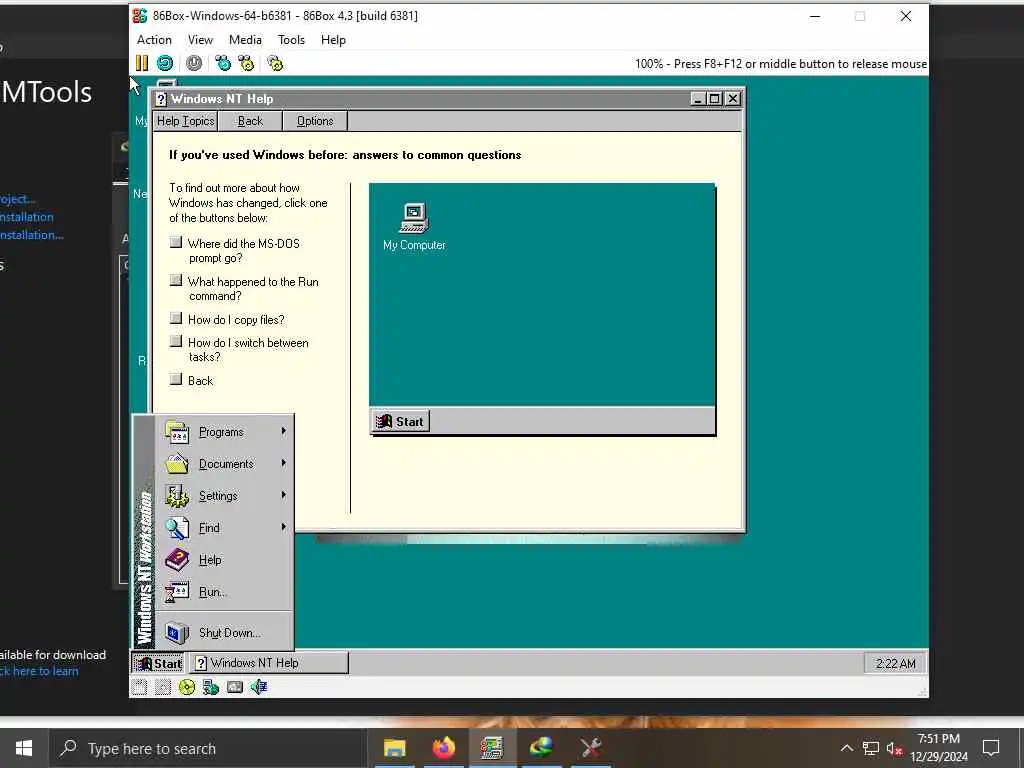Expand the Settings submenu arrow
Viewport: 1024px width, 768px height.
tap(283, 495)
